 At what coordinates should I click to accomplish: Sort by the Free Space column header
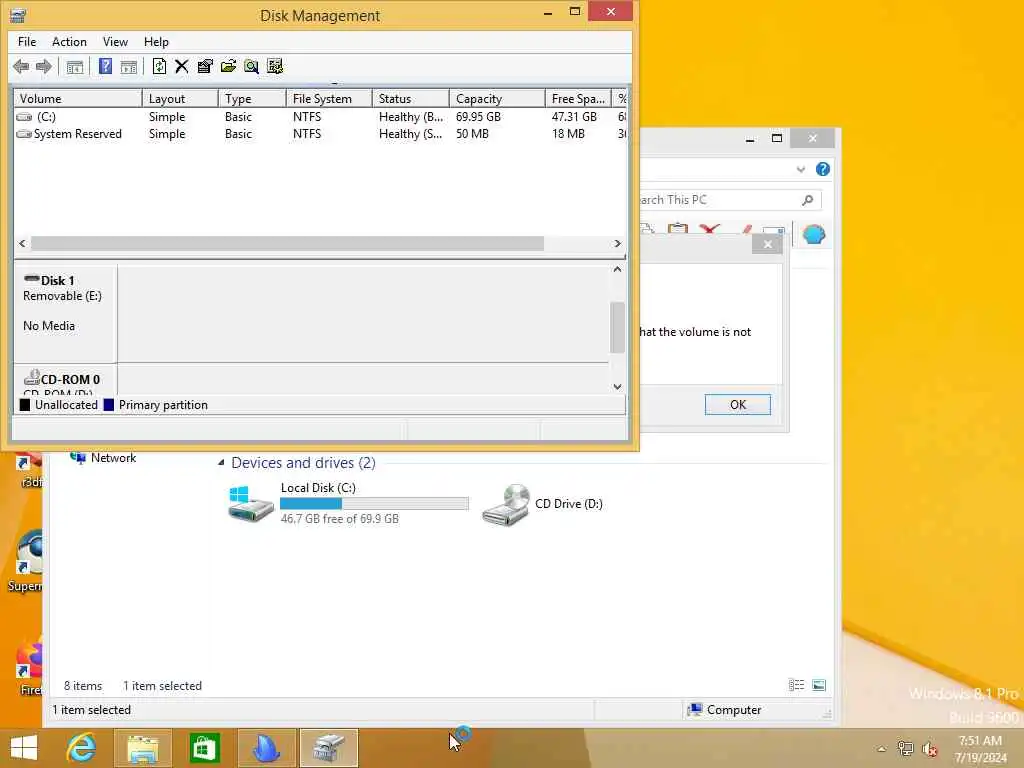[578, 99]
